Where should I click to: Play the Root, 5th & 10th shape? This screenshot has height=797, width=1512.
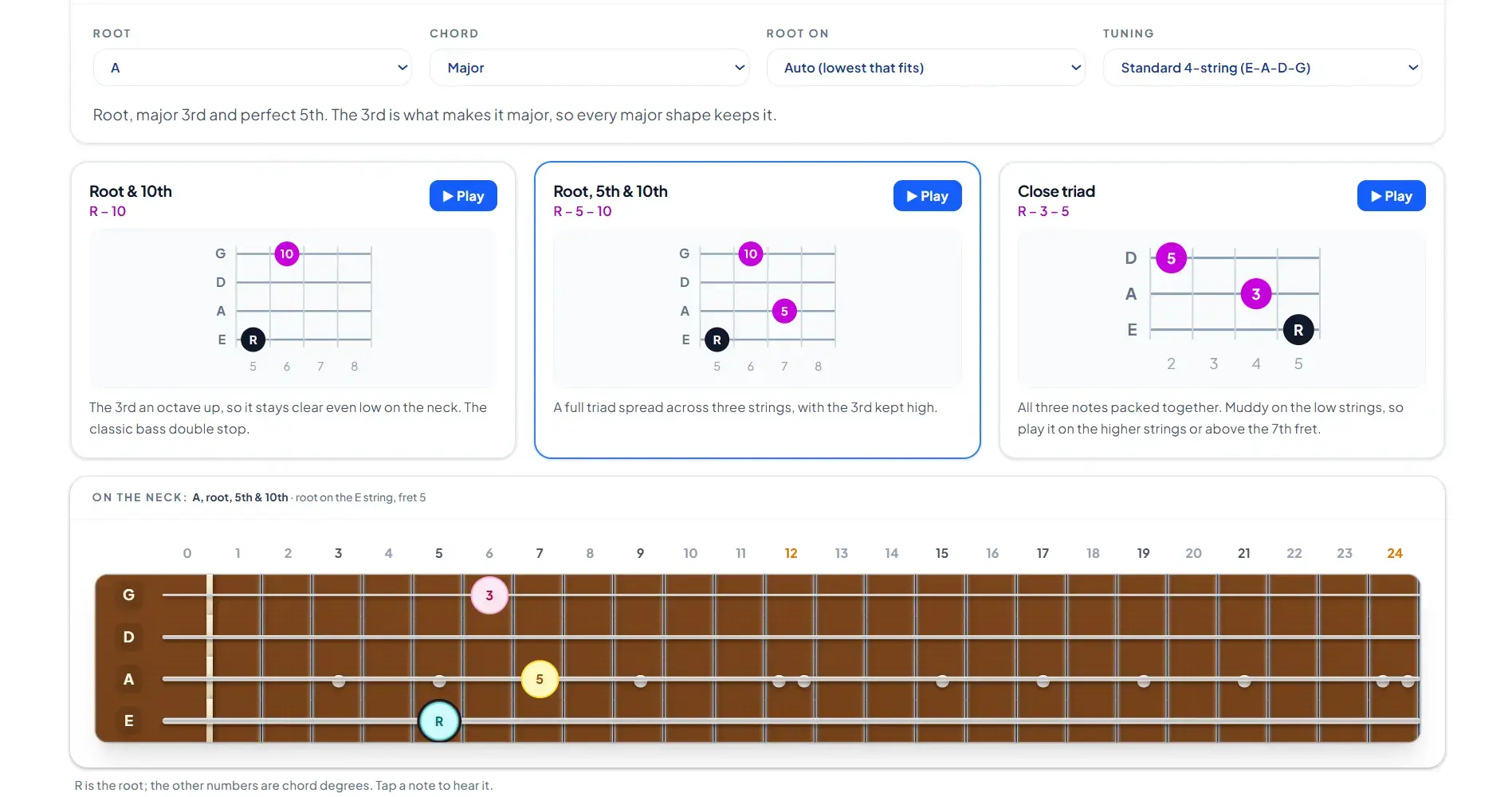(927, 196)
